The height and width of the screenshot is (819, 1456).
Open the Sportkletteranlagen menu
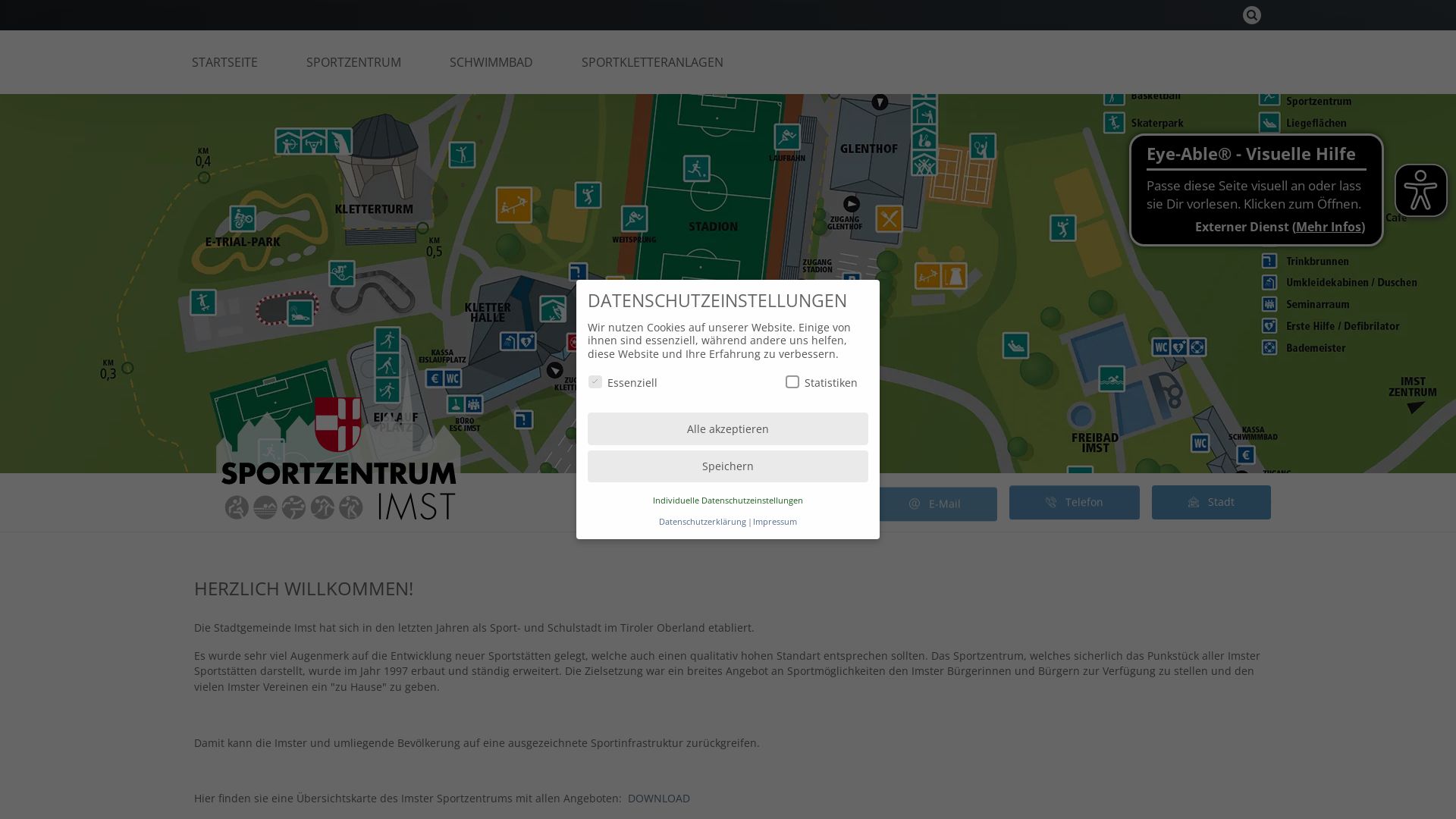652,62
